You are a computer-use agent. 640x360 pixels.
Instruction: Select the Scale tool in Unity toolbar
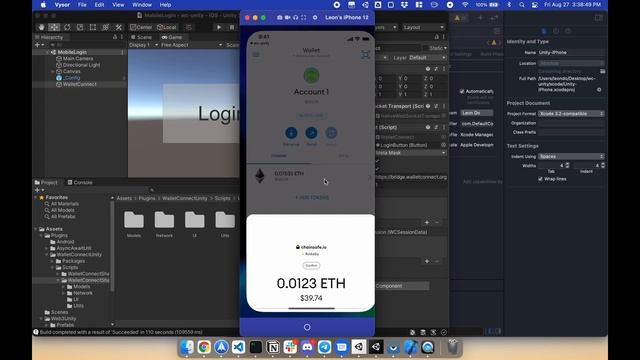coord(80,27)
